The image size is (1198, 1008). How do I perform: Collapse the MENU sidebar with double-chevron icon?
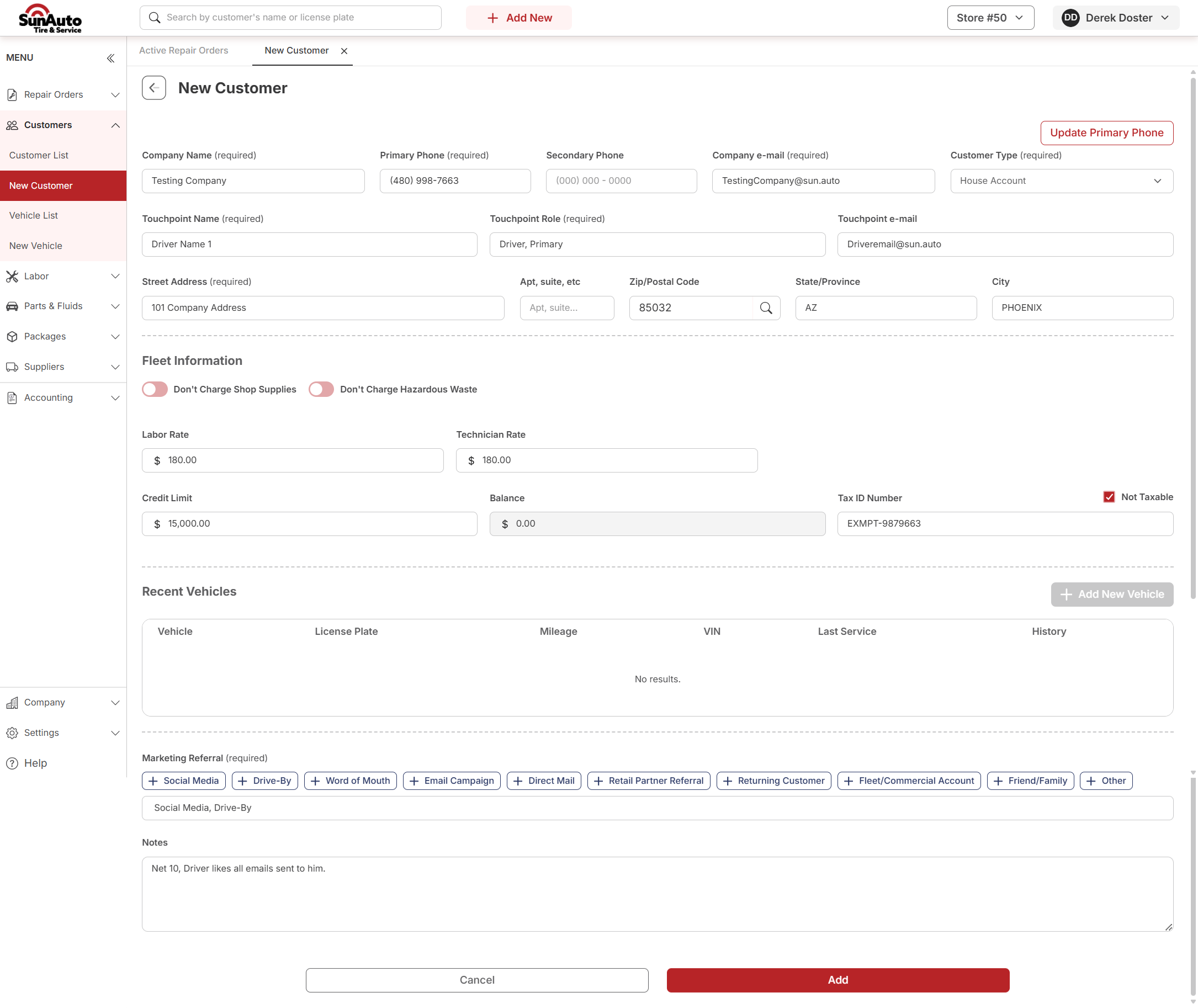tap(111, 59)
